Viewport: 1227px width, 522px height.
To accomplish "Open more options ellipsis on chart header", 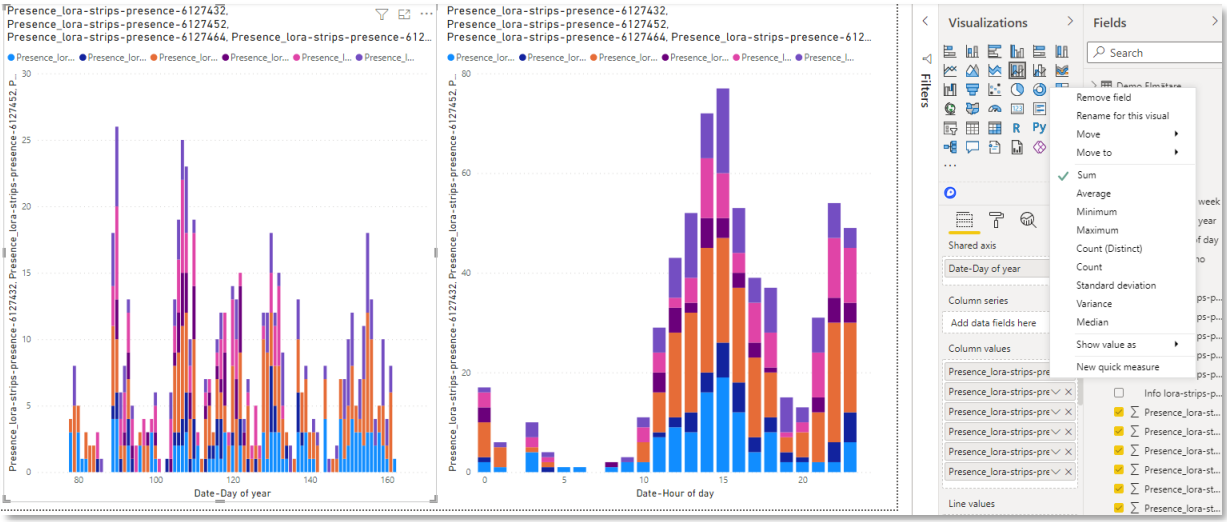I will (427, 14).
